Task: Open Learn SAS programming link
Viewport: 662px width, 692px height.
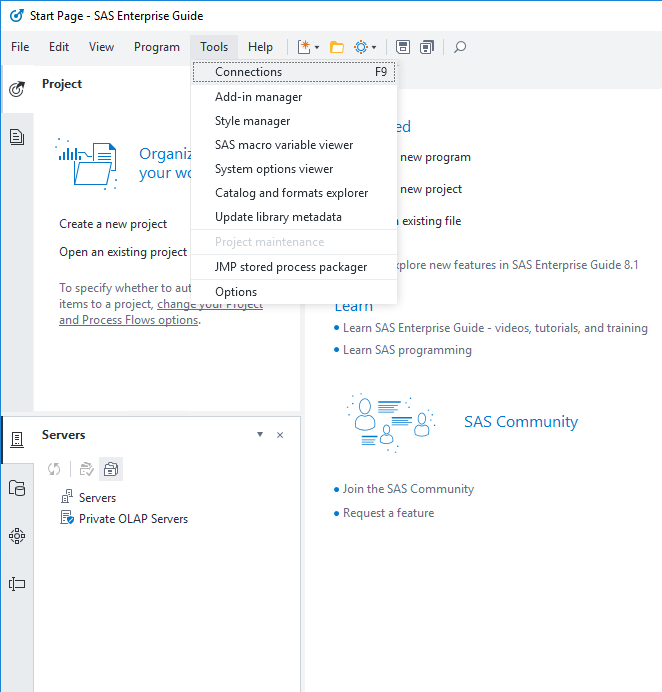Action: pyautogui.click(x=407, y=350)
